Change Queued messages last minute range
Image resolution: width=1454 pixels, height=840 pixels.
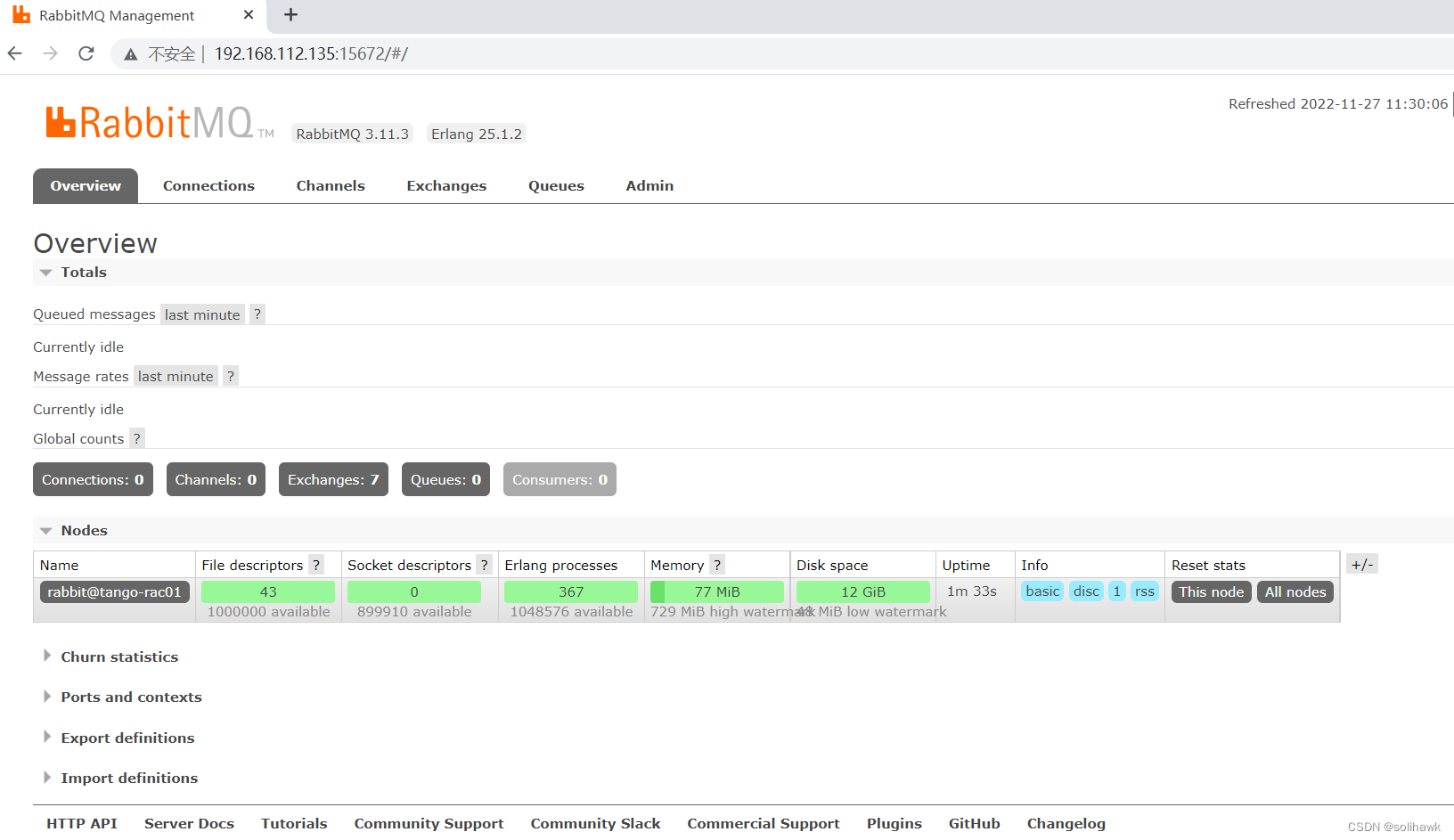202,314
